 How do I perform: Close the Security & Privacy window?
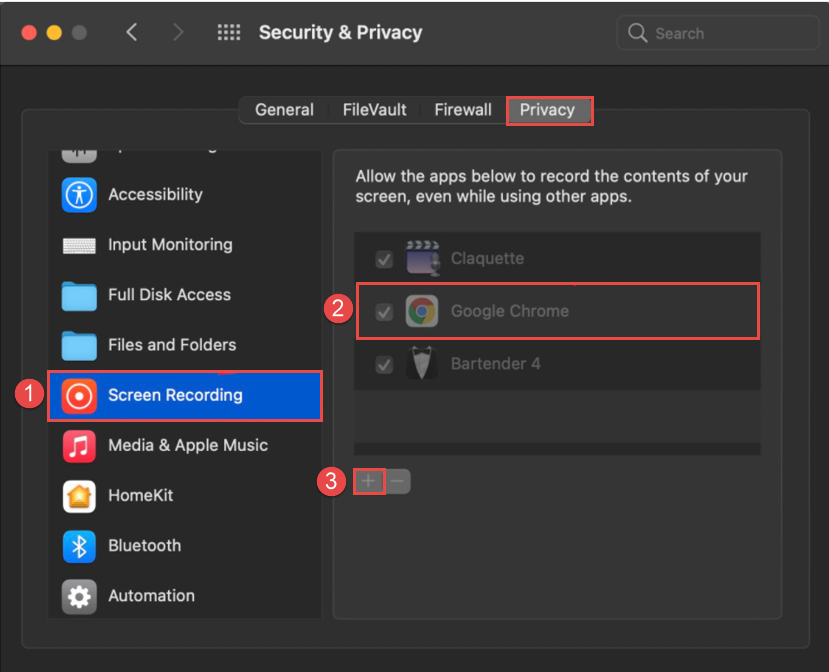point(29,33)
